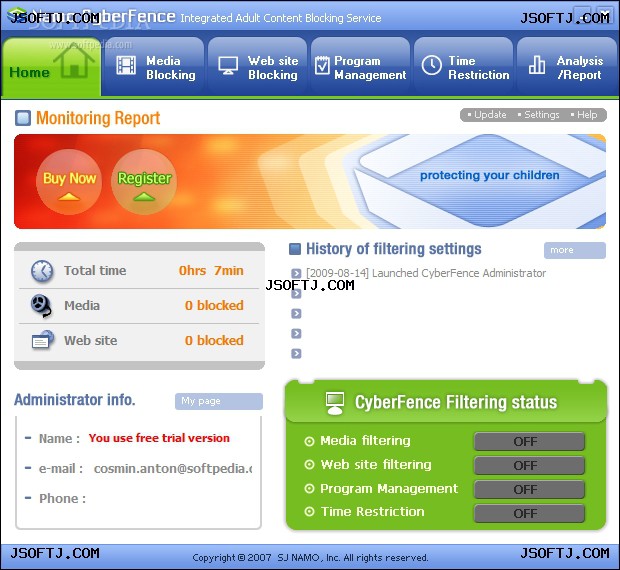Click the bullet beside Program Management status
Image resolution: width=620 pixels, height=570 pixels.
click(309, 489)
